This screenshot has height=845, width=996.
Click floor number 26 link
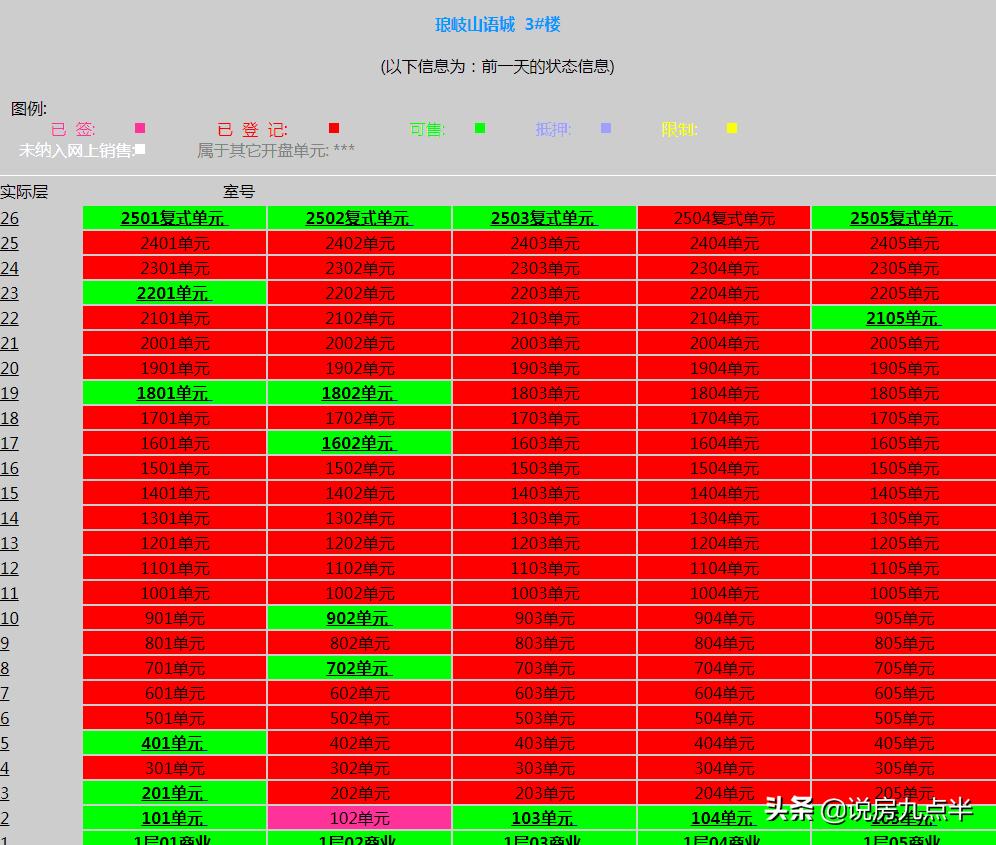click(x=10, y=218)
